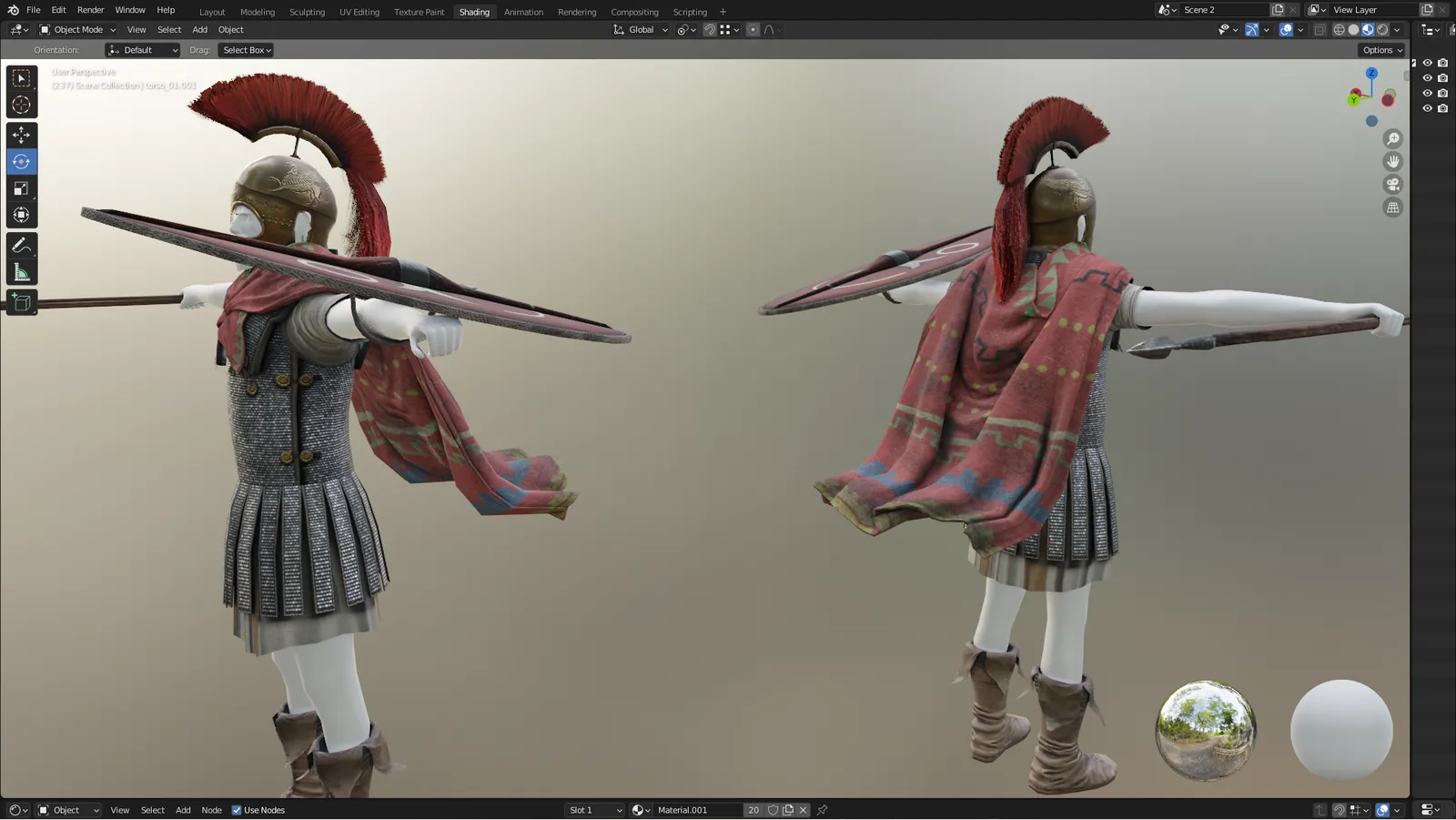Click the zoom magnifier viewport icon
1456x820 pixels.
1392,139
